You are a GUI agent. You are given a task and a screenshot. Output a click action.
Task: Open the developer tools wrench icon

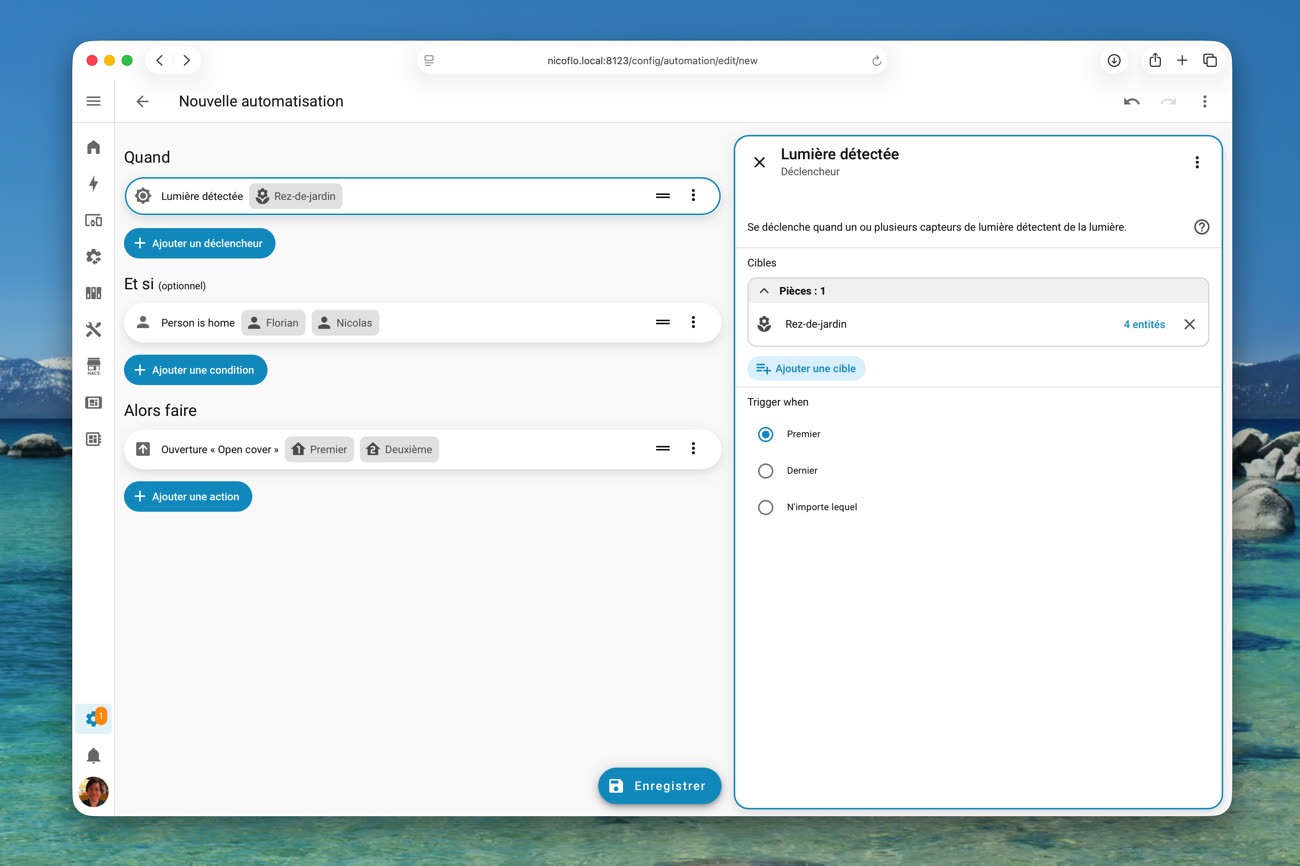[93, 329]
